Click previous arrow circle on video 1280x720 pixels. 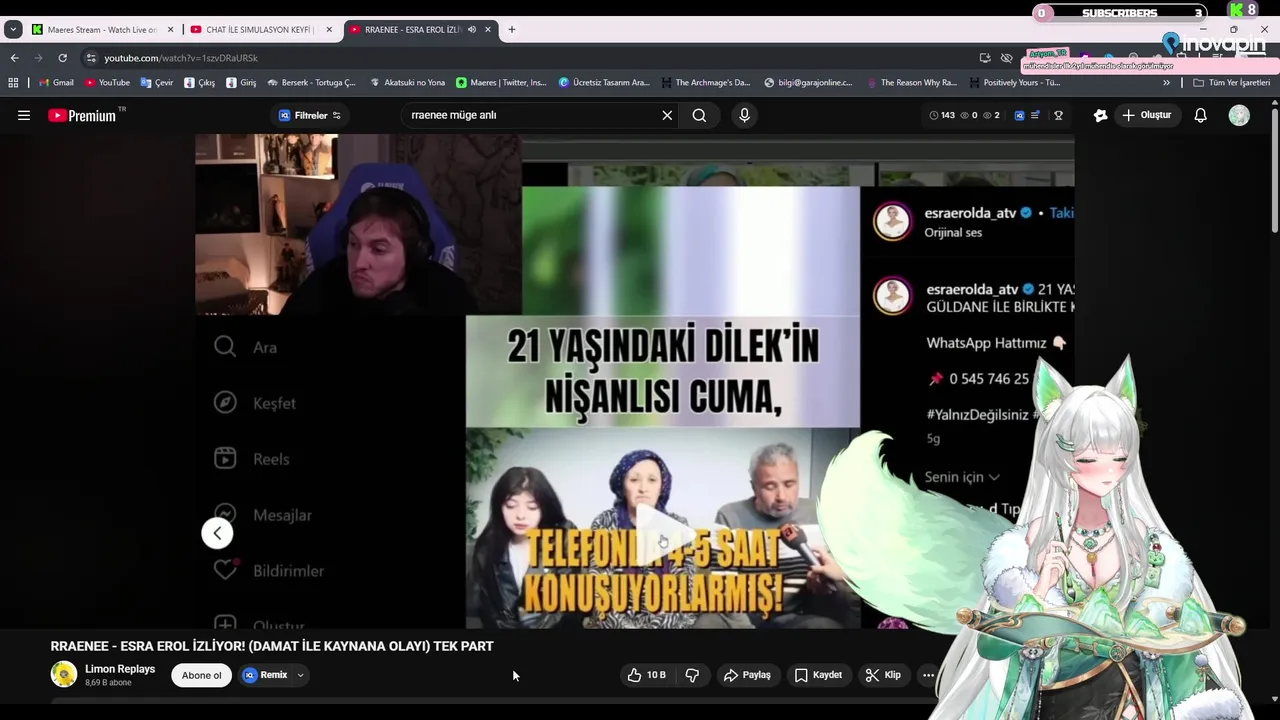[217, 533]
